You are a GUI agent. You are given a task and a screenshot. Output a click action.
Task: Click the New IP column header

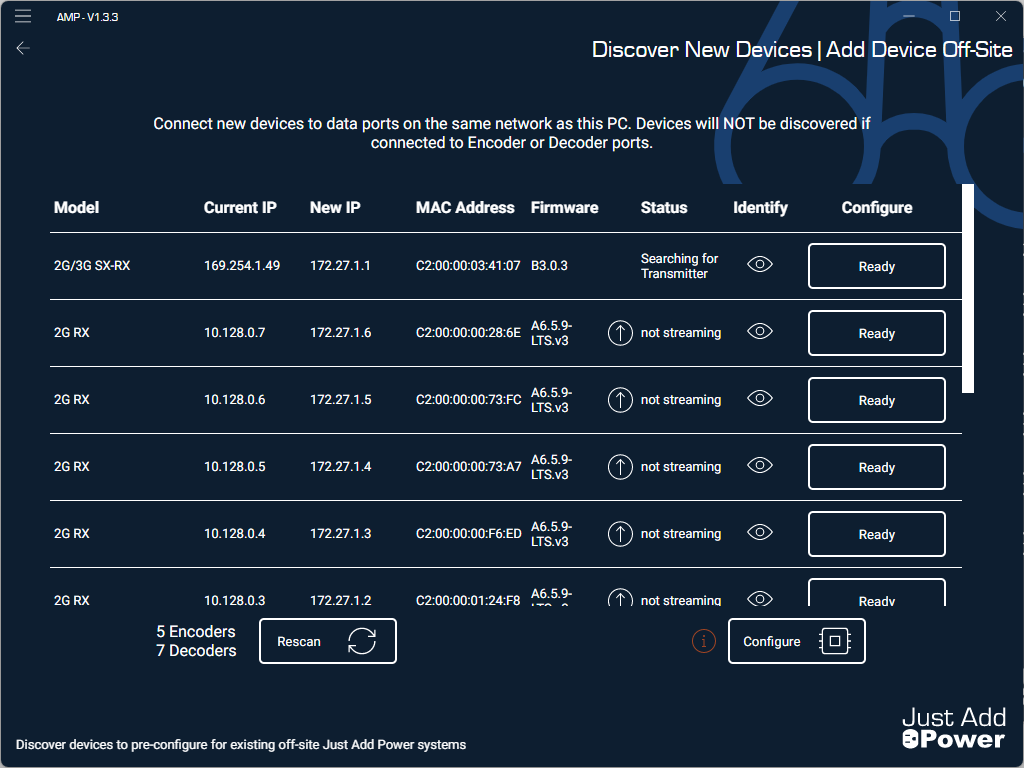[335, 208]
